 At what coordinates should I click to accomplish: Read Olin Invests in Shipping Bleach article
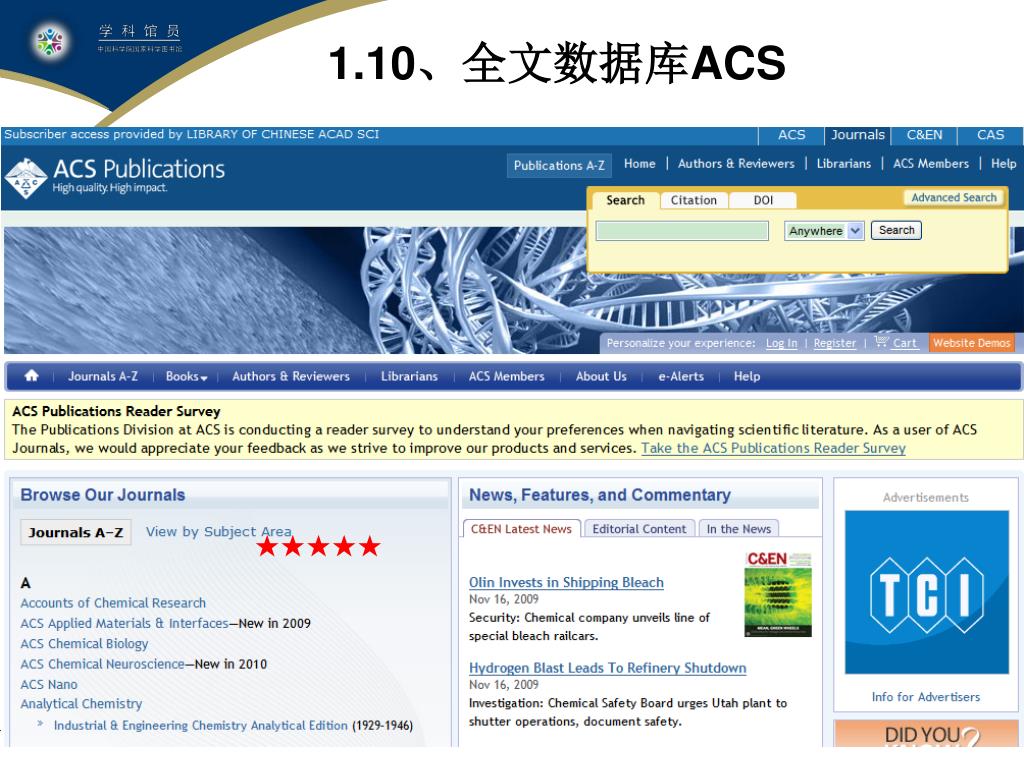(x=566, y=582)
